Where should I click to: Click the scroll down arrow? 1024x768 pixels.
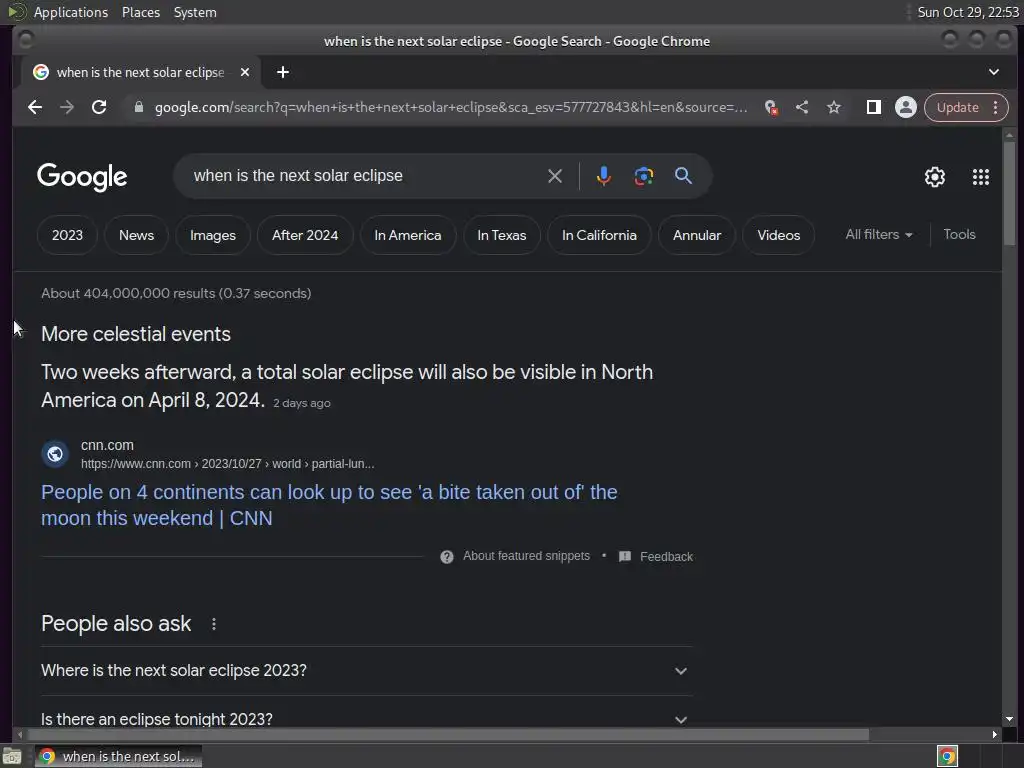pyautogui.click(x=1010, y=719)
